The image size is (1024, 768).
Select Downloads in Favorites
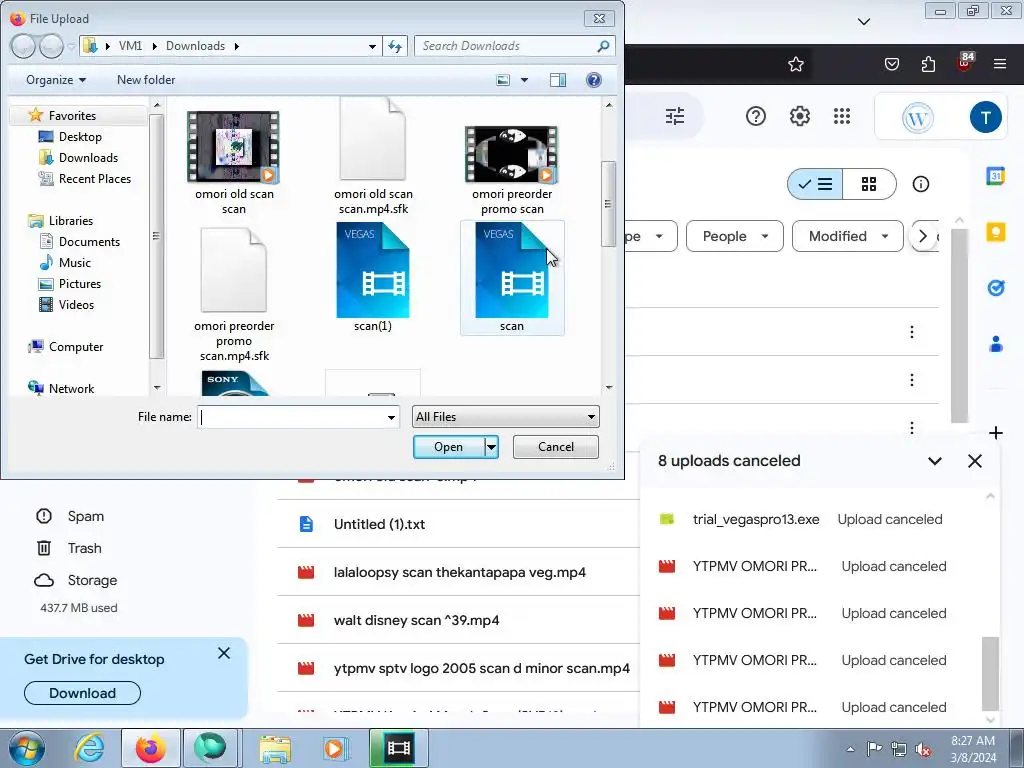point(88,157)
